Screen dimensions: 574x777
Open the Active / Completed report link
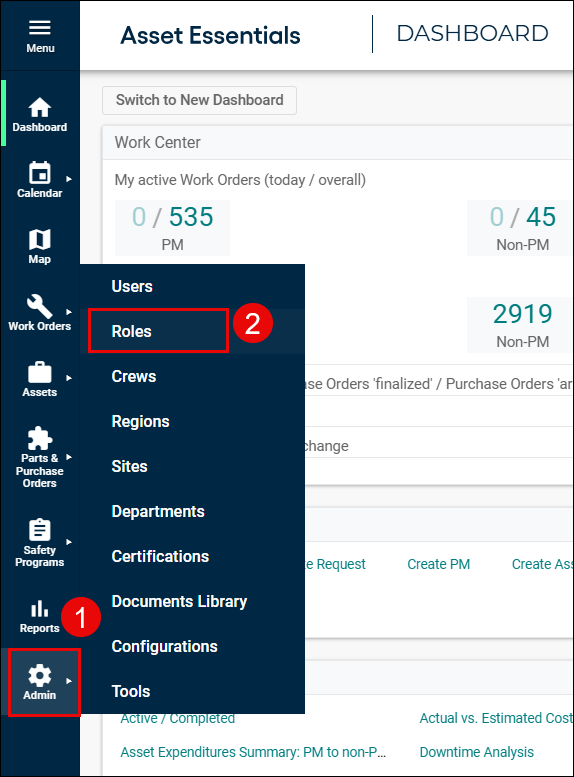pos(178,719)
